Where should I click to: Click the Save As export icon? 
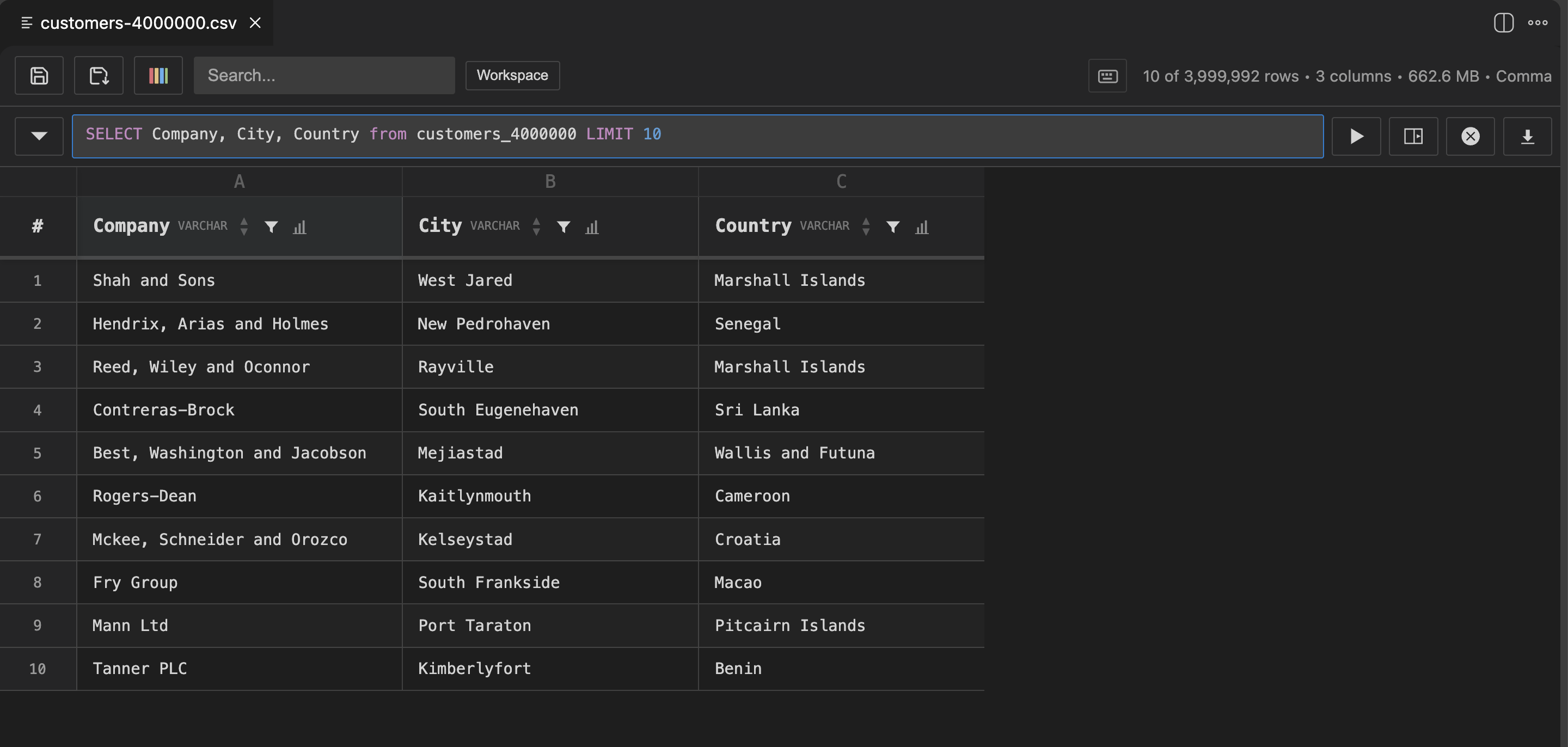tap(99, 76)
